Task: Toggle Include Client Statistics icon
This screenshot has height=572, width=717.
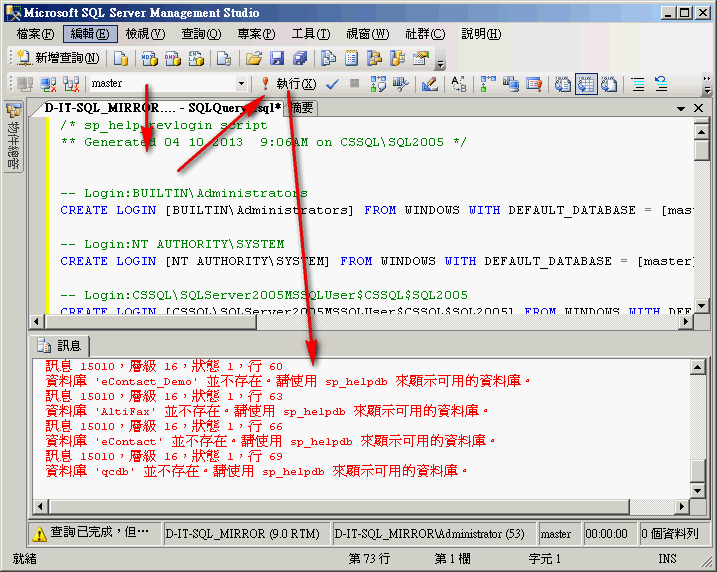Action: (511, 84)
